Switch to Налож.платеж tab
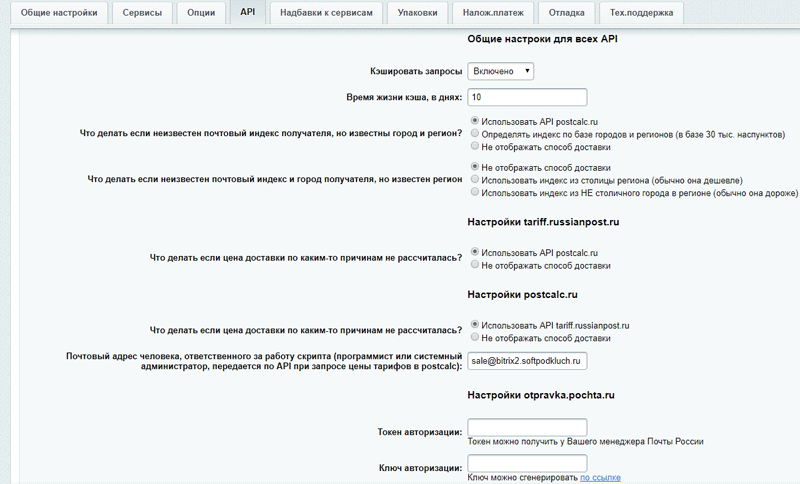Image resolution: width=800 pixels, height=484 pixels. click(492, 13)
